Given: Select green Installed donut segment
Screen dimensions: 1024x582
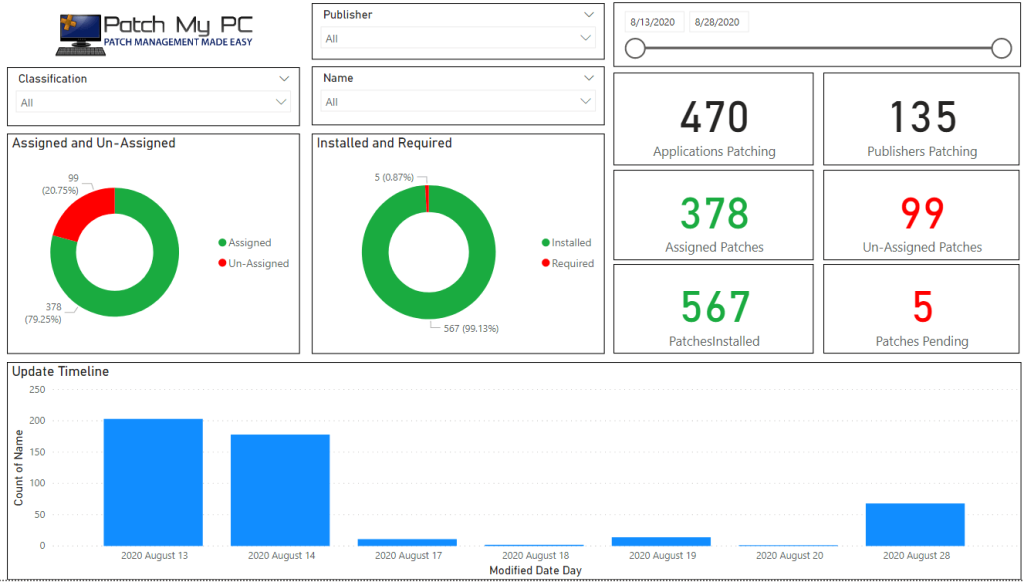Looking at the screenshot, I should (428, 304).
